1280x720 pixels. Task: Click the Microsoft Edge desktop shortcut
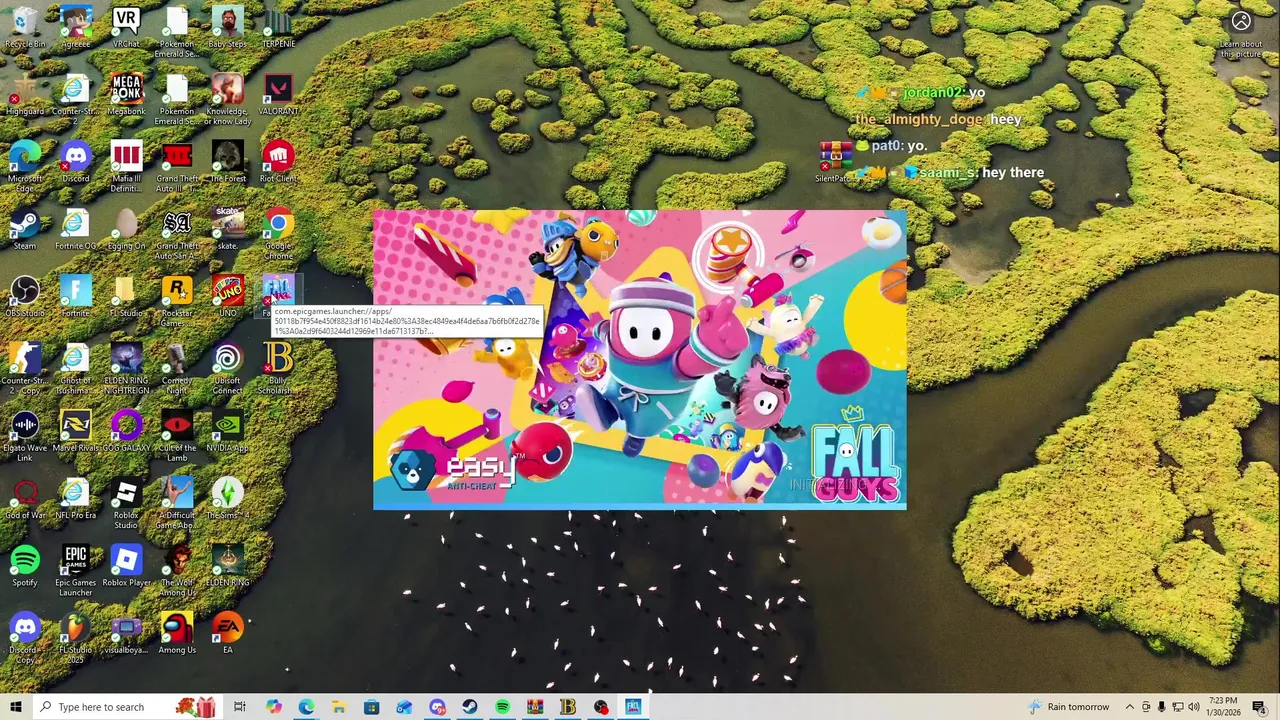[x=25, y=166]
